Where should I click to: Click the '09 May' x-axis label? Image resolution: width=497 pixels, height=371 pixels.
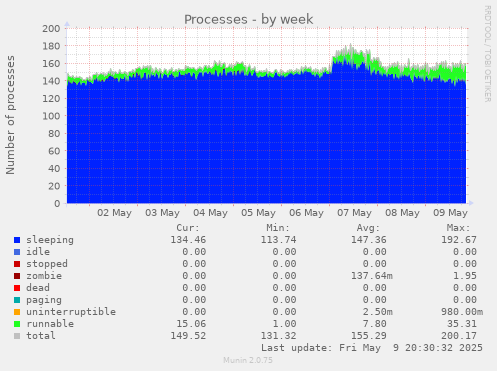tap(450, 213)
